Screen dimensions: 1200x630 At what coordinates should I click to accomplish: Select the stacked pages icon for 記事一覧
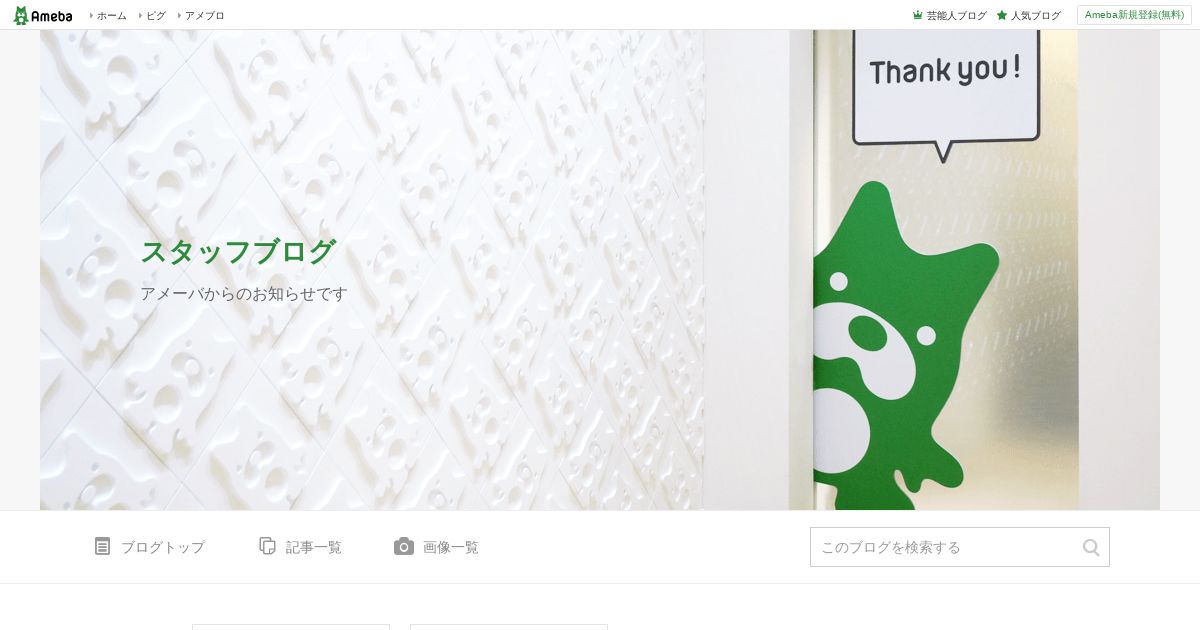tap(267, 546)
